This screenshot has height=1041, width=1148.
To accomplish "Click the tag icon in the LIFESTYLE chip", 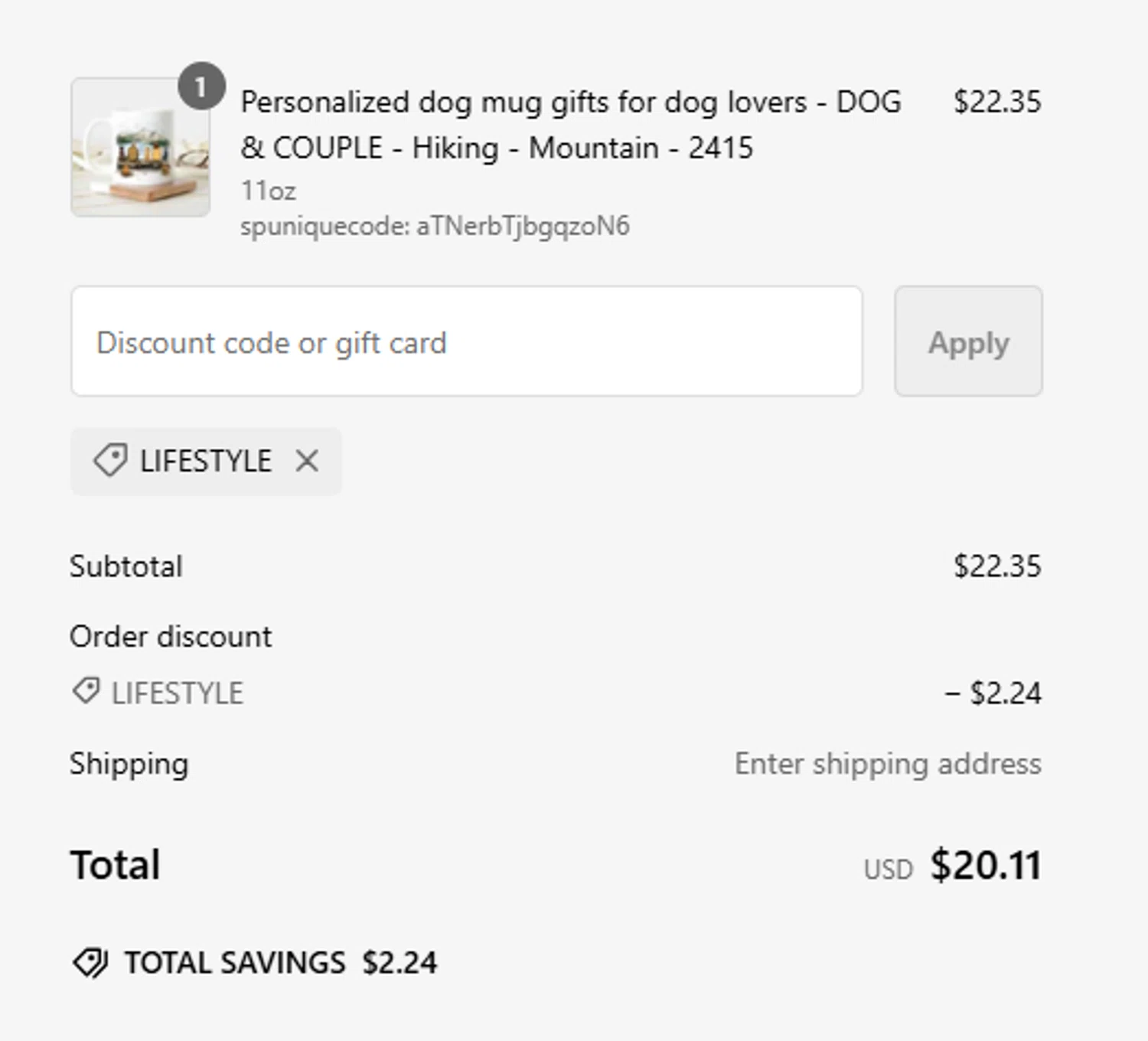I will (x=109, y=461).
